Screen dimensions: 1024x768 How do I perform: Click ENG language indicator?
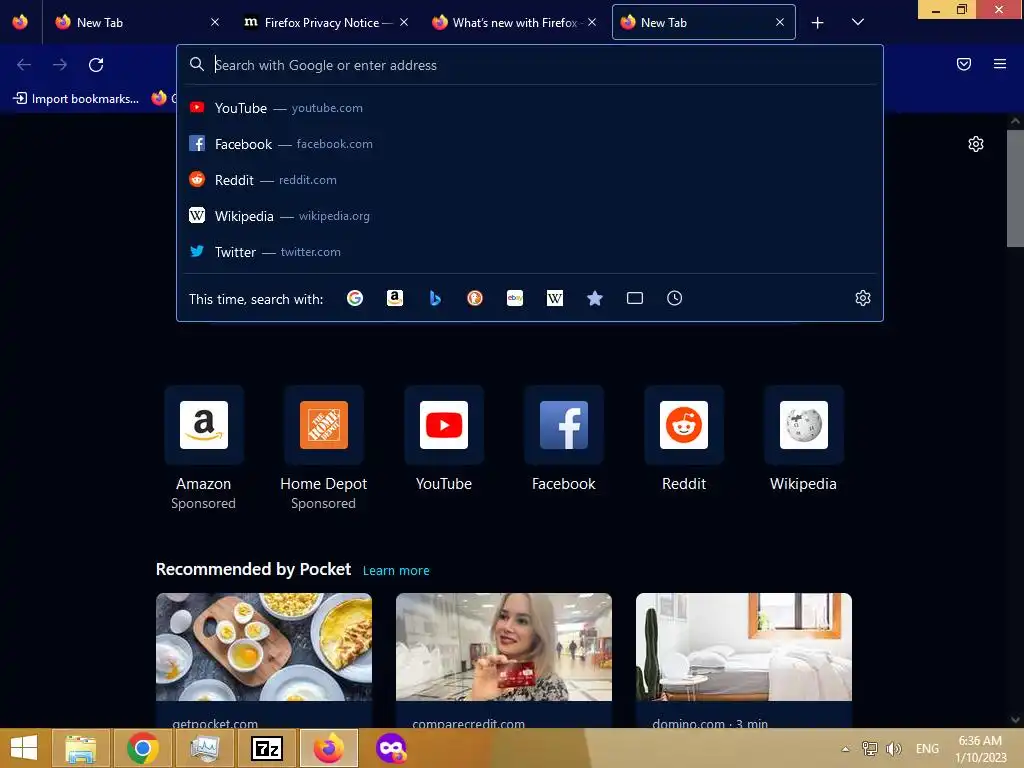927,748
